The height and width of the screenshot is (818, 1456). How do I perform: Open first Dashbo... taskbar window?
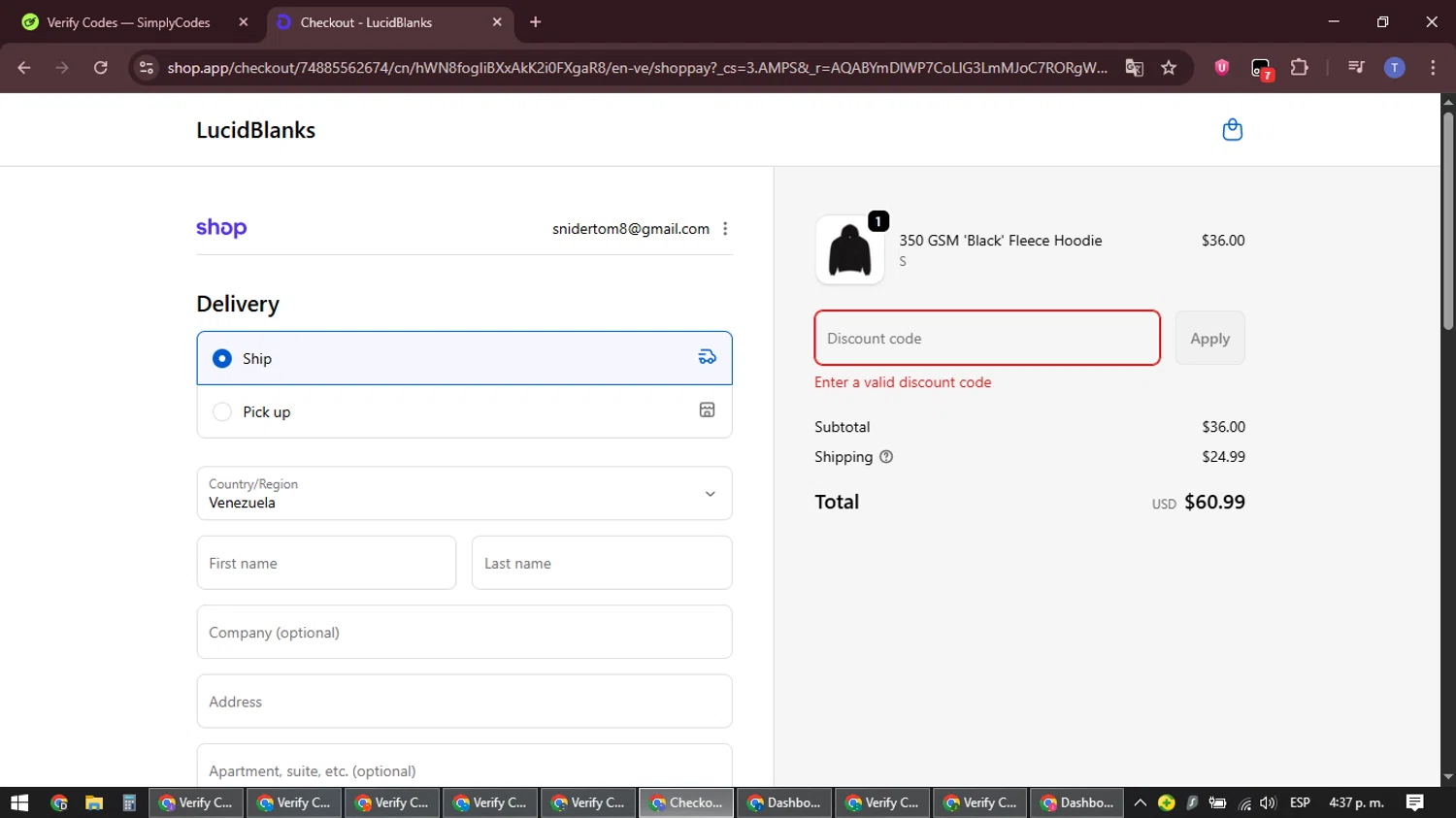[x=784, y=802]
